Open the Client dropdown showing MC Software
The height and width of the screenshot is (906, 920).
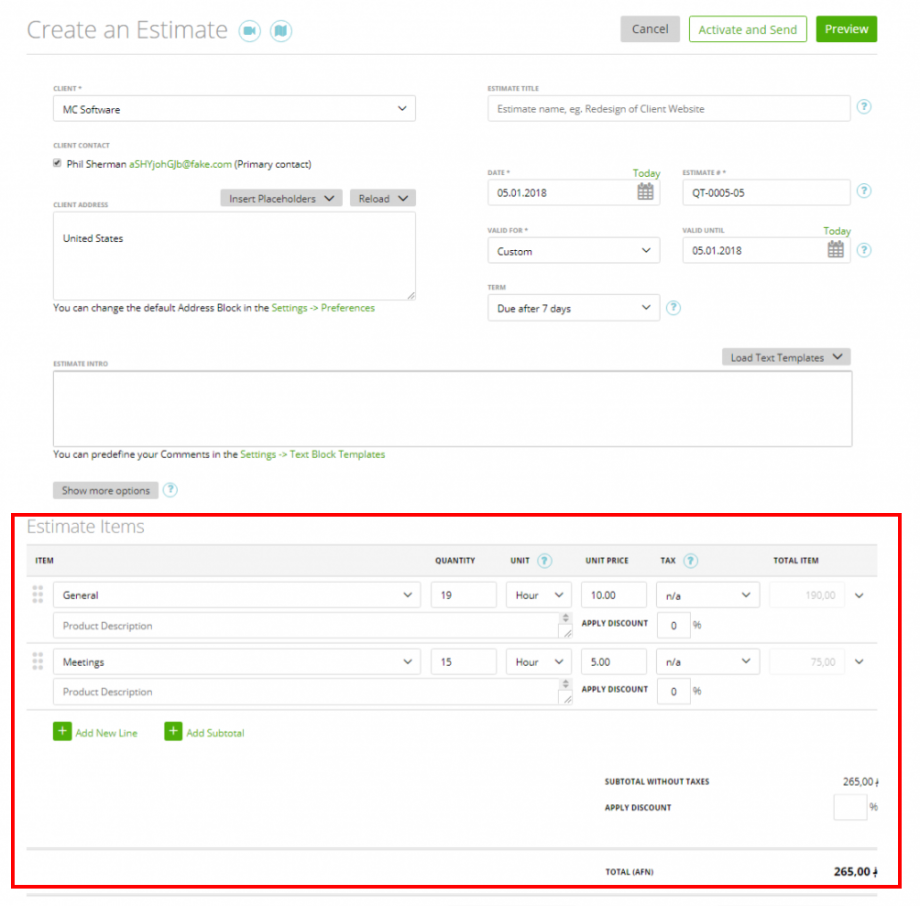(233, 108)
